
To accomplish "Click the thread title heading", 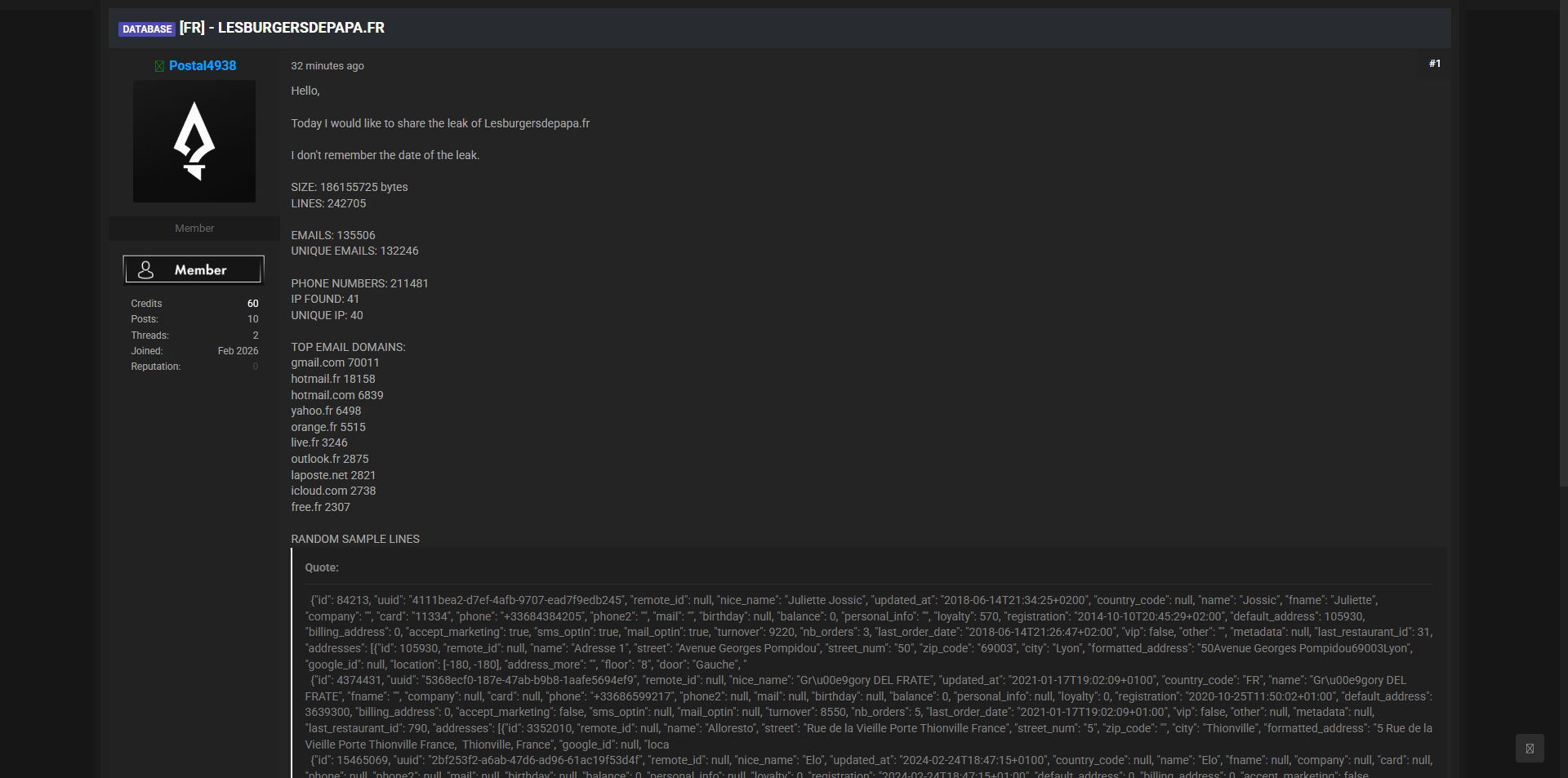I will (282, 28).
